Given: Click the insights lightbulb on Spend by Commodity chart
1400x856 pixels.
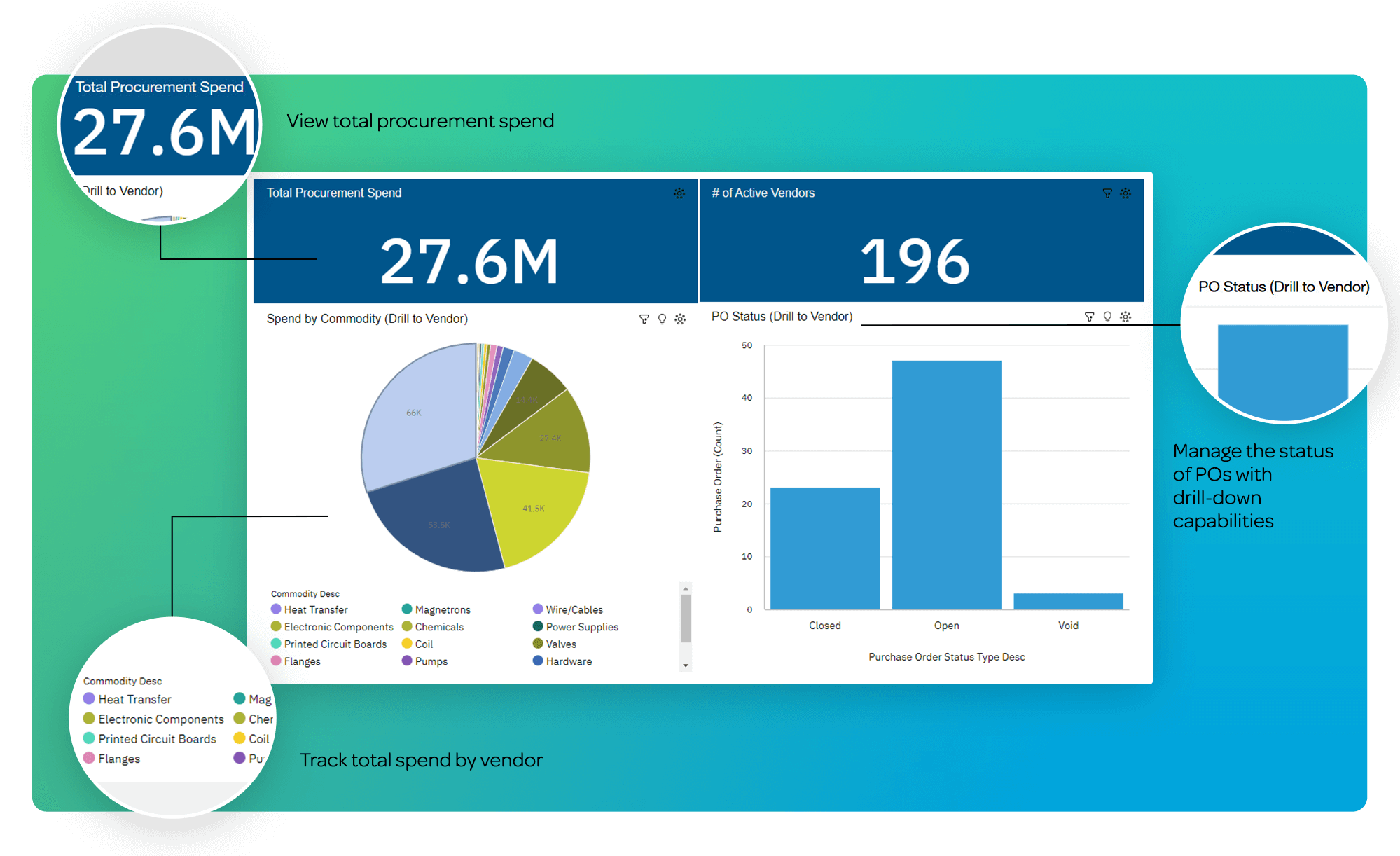Looking at the screenshot, I should [663, 318].
